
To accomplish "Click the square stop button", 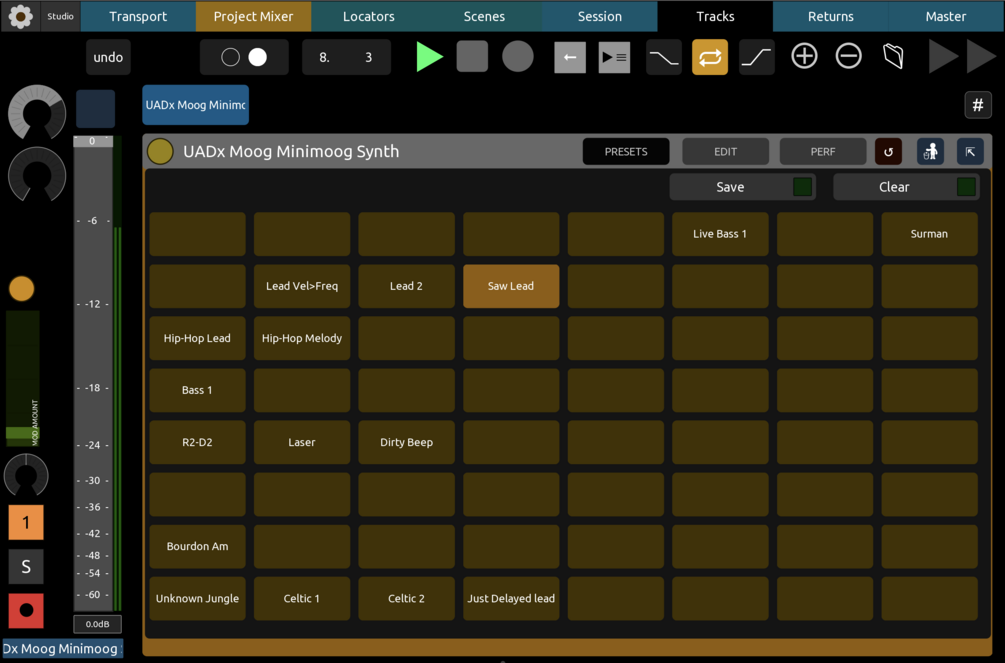I will click(x=472, y=56).
